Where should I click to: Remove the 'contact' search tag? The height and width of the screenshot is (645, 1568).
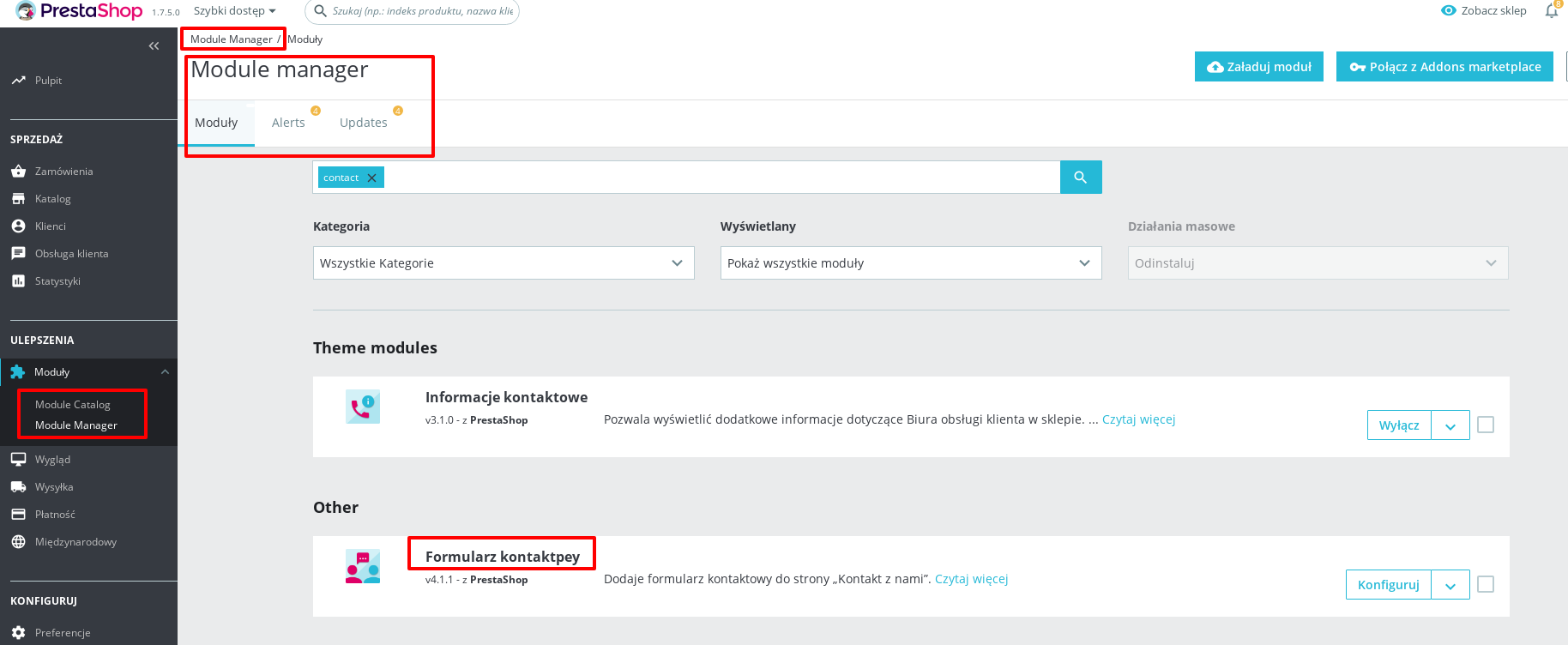click(371, 178)
